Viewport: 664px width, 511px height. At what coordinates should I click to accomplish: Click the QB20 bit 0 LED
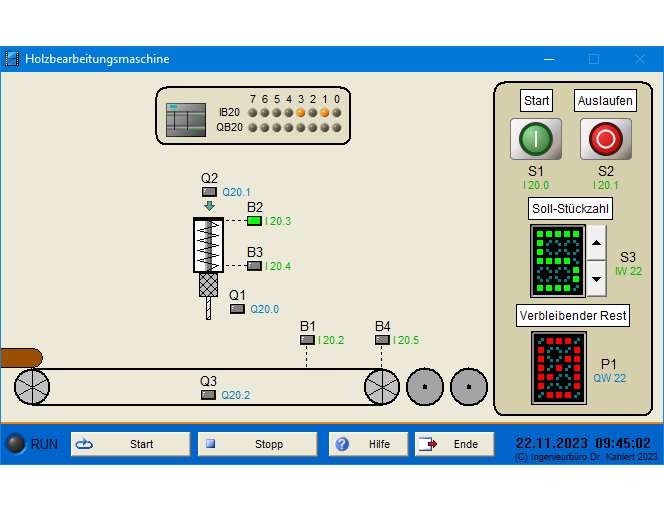tap(337, 127)
